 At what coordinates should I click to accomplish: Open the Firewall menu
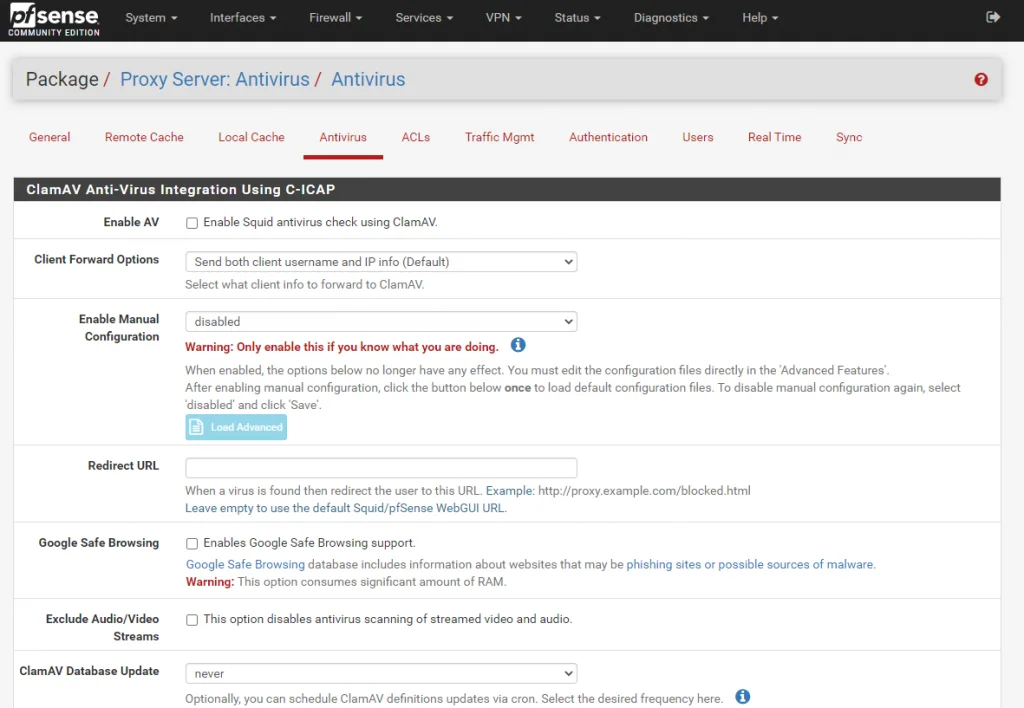pyautogui.click(x=335, y=18)
